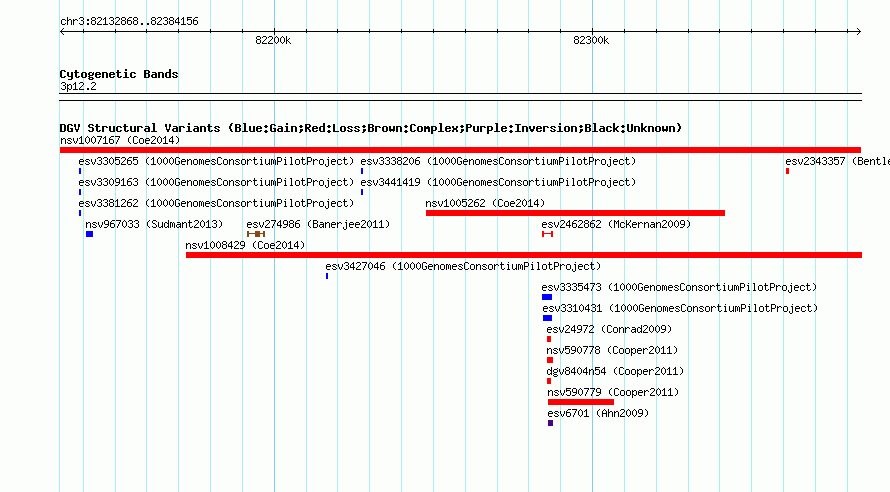
Task: Click the blue nsv967033 gain marker
Action: [x=89, y=234]
